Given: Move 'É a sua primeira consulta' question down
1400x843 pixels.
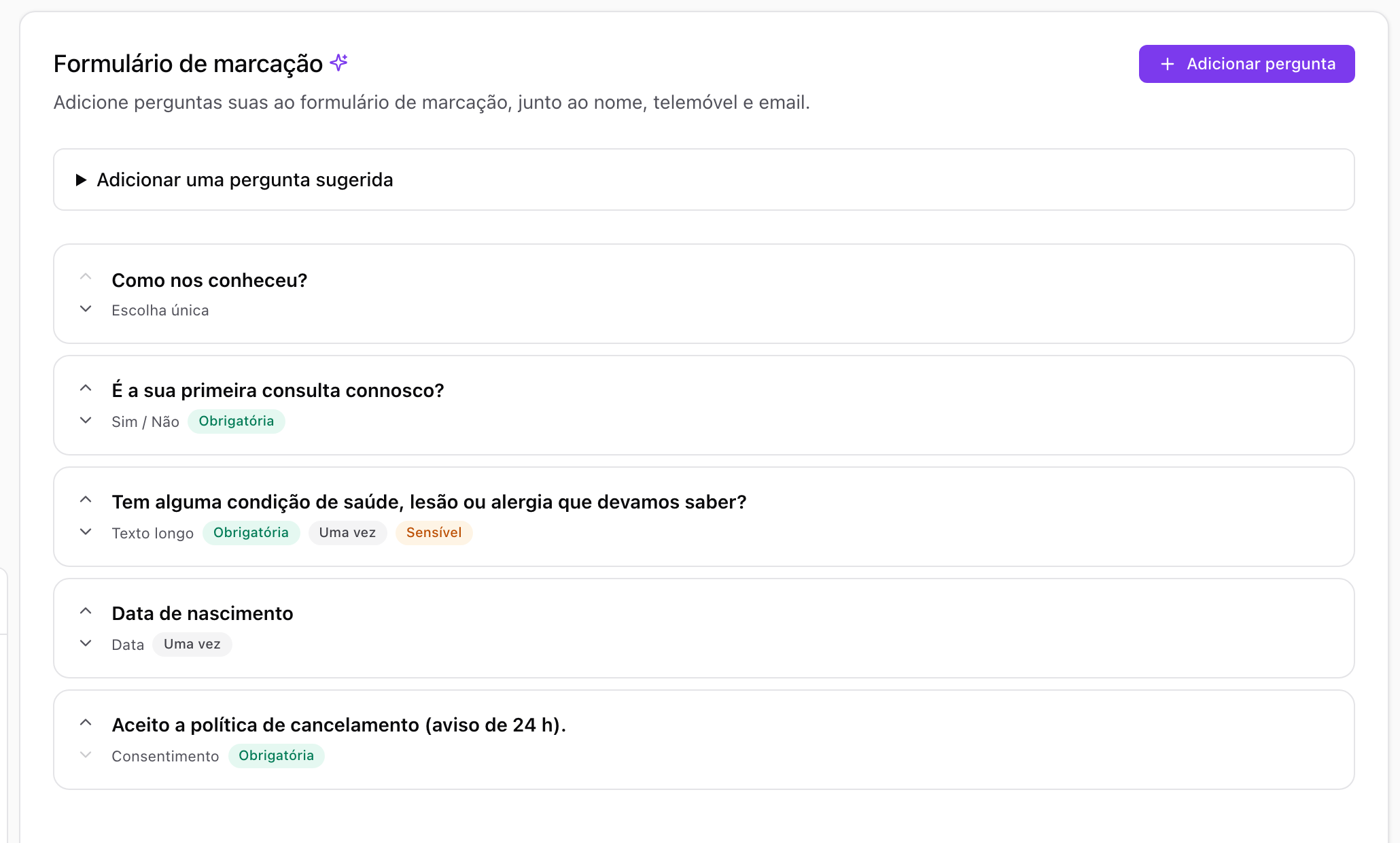Looking at the screenshot, I should coord(86,420).
